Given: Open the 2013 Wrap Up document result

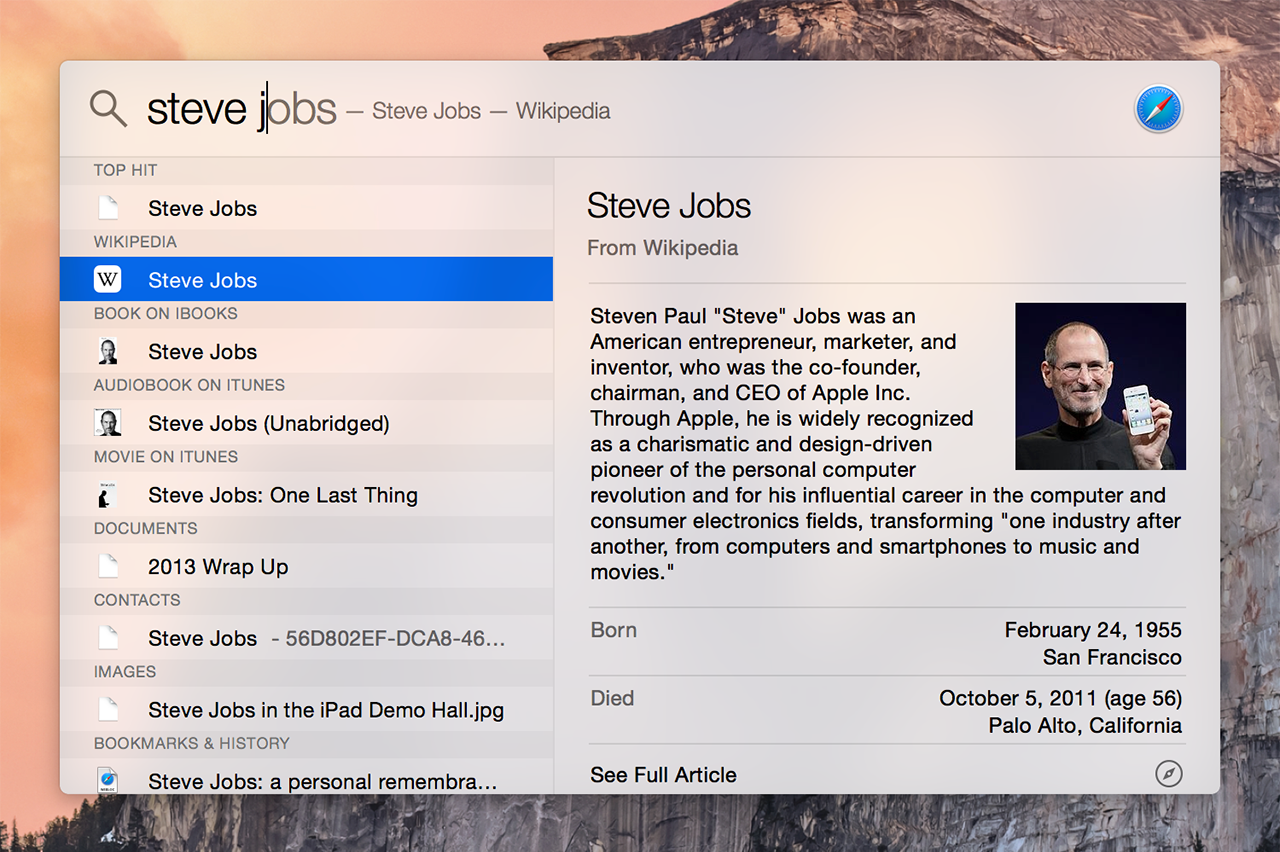Looking at the screenshot, I should [x=306, y=566].
